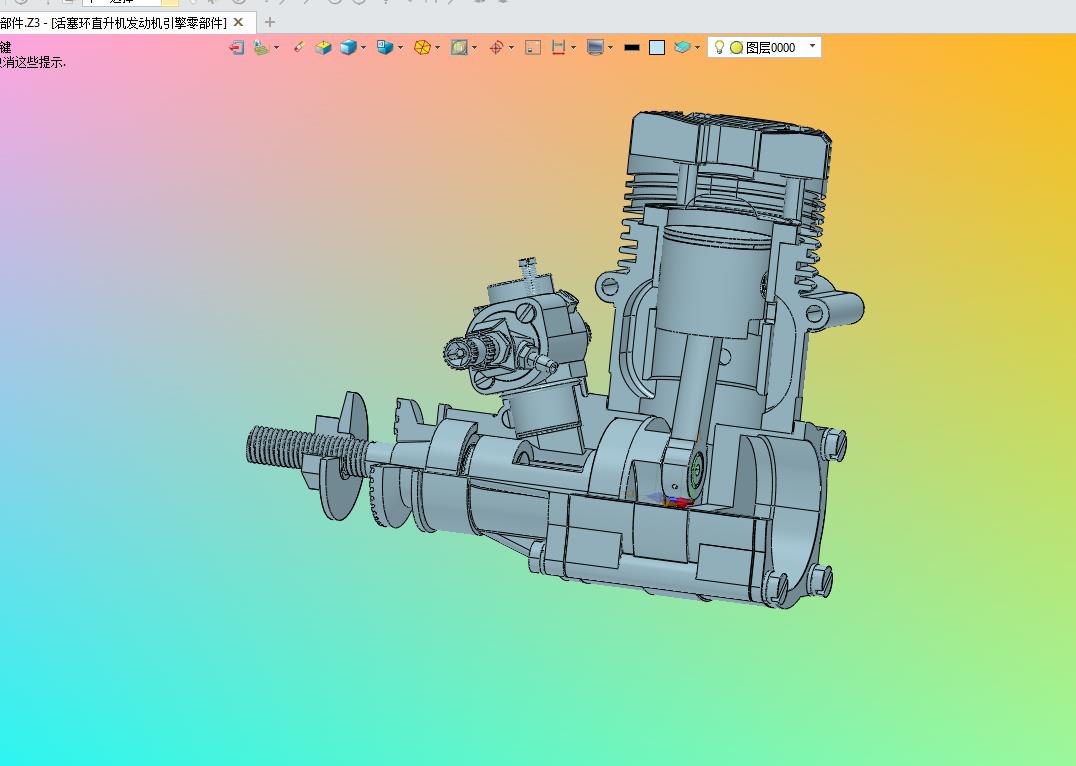Viewport: 1076px width, 766px height.
Task: Click the yellow-topped box view icon
Action: pyautogui.click(x=323, y=47)
